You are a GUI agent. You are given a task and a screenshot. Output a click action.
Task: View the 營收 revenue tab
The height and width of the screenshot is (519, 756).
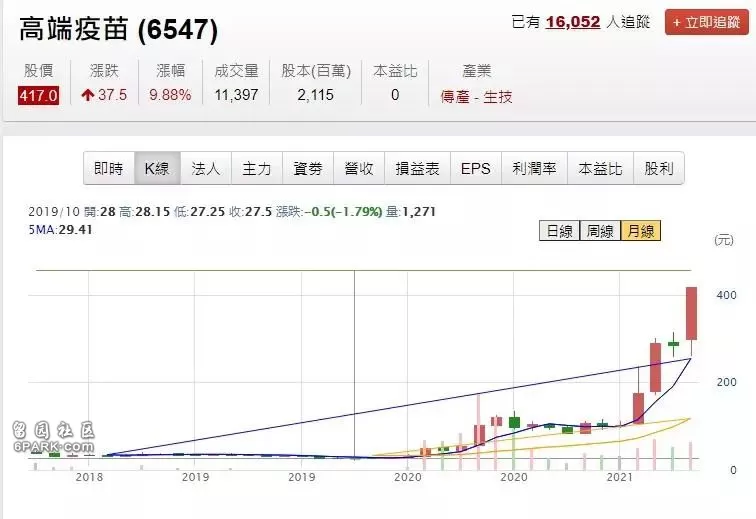359,168
